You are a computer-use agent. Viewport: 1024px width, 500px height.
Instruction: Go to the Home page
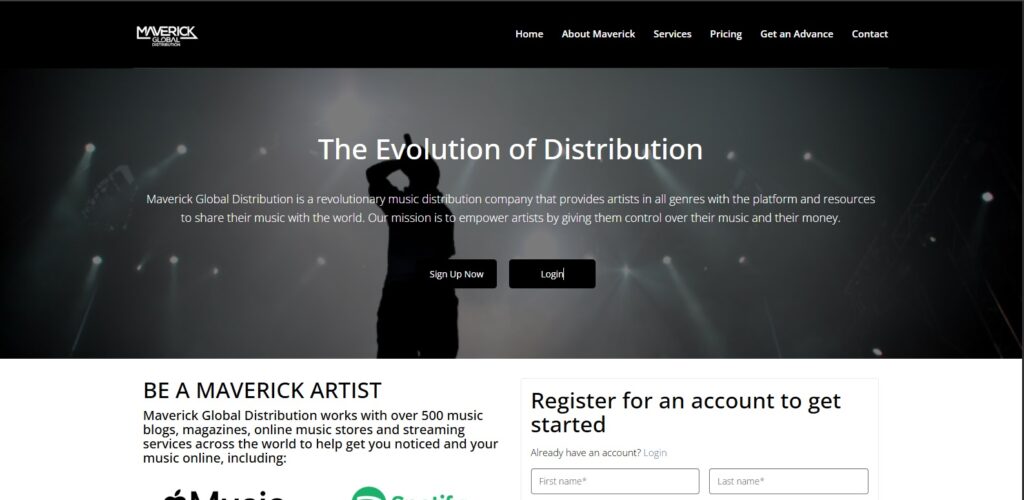(x=529, y=34)
